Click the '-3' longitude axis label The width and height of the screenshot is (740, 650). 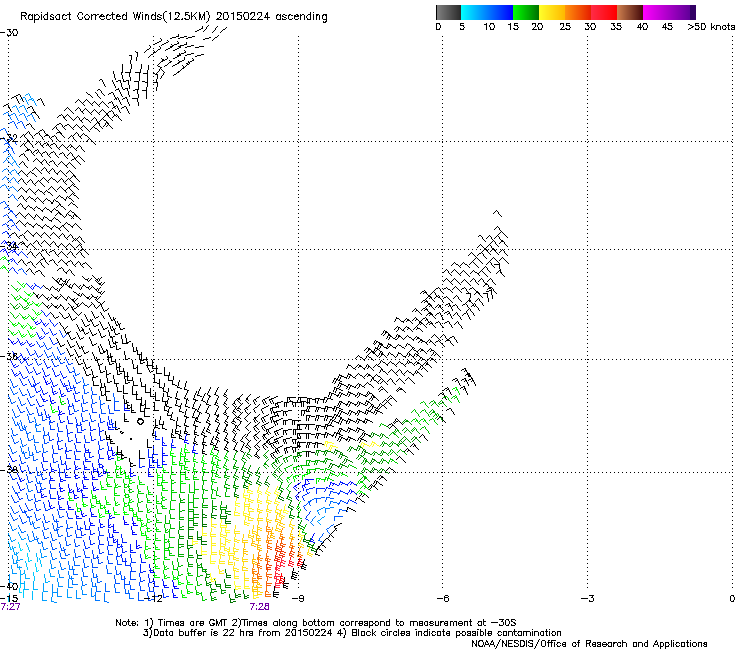pyautogui.click(x=588, y=599)
